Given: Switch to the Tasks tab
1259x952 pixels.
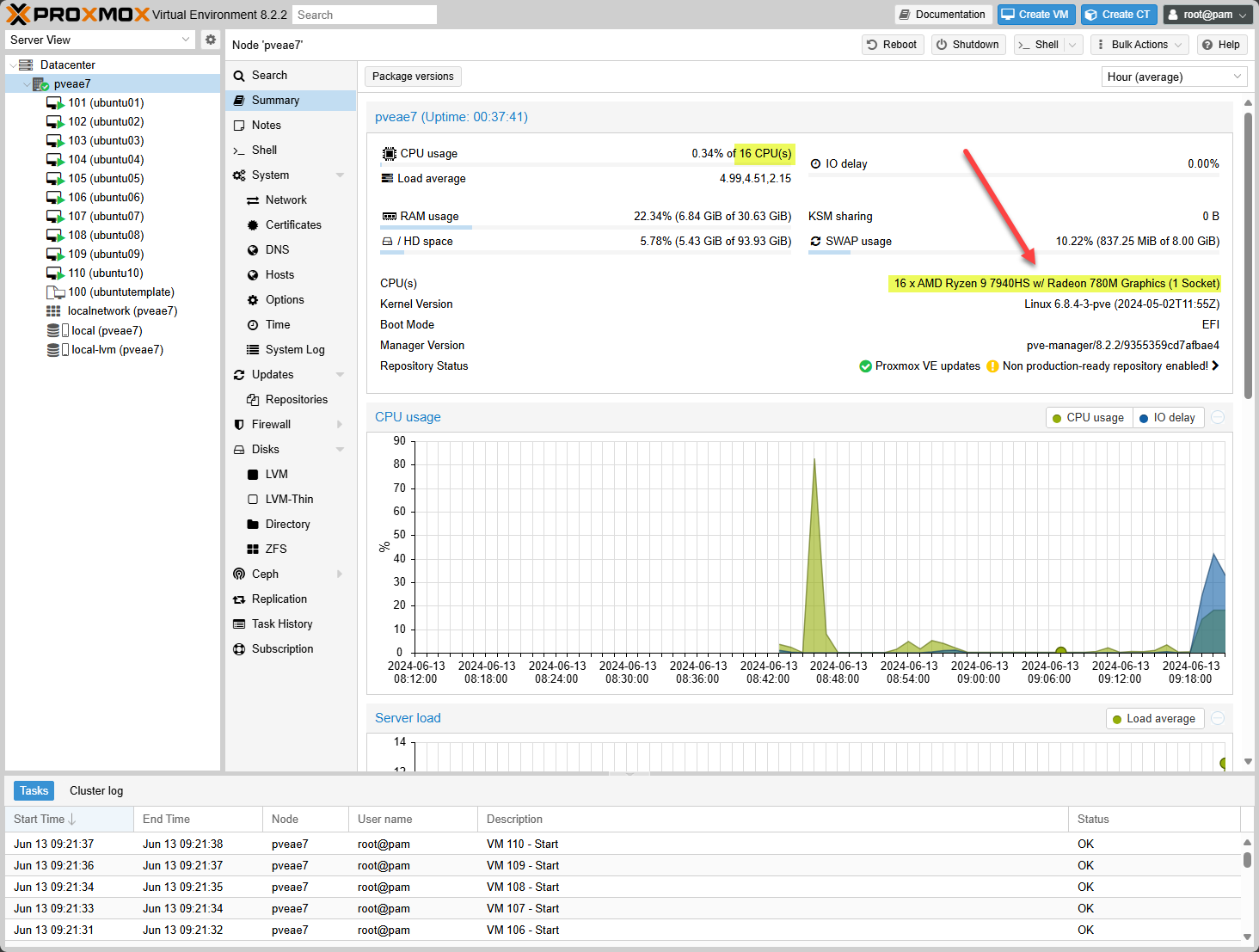Looking at the screenshot, I should [34, 791].
